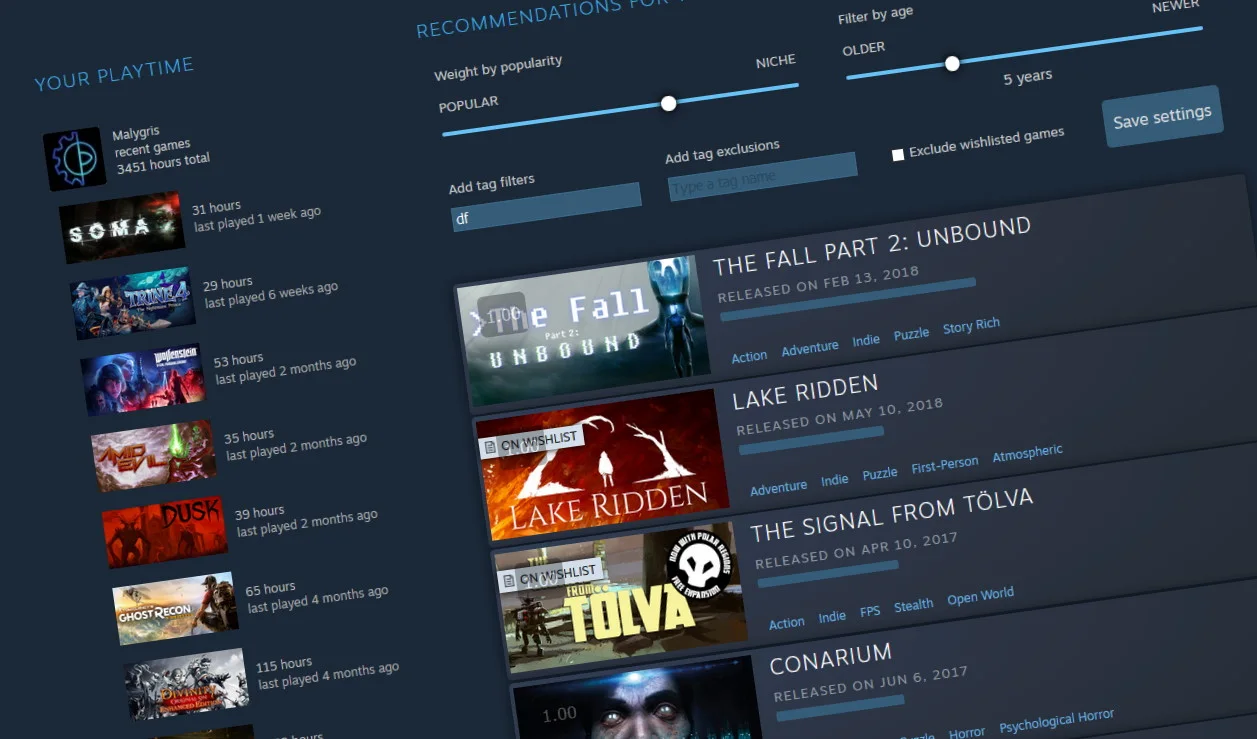Click the Filter by age slider handle
This screenshot has width=1257, height=739.
coord(952,63)
